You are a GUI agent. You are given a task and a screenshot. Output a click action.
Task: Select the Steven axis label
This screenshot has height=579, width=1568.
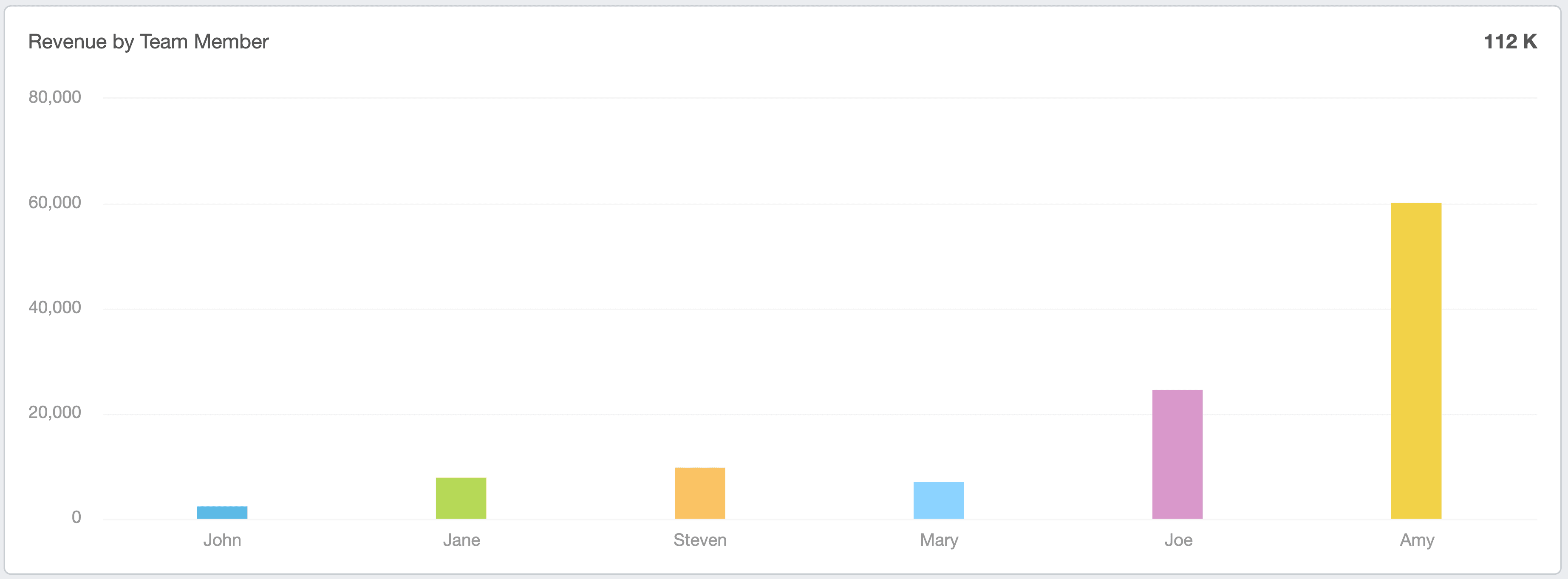700,540
